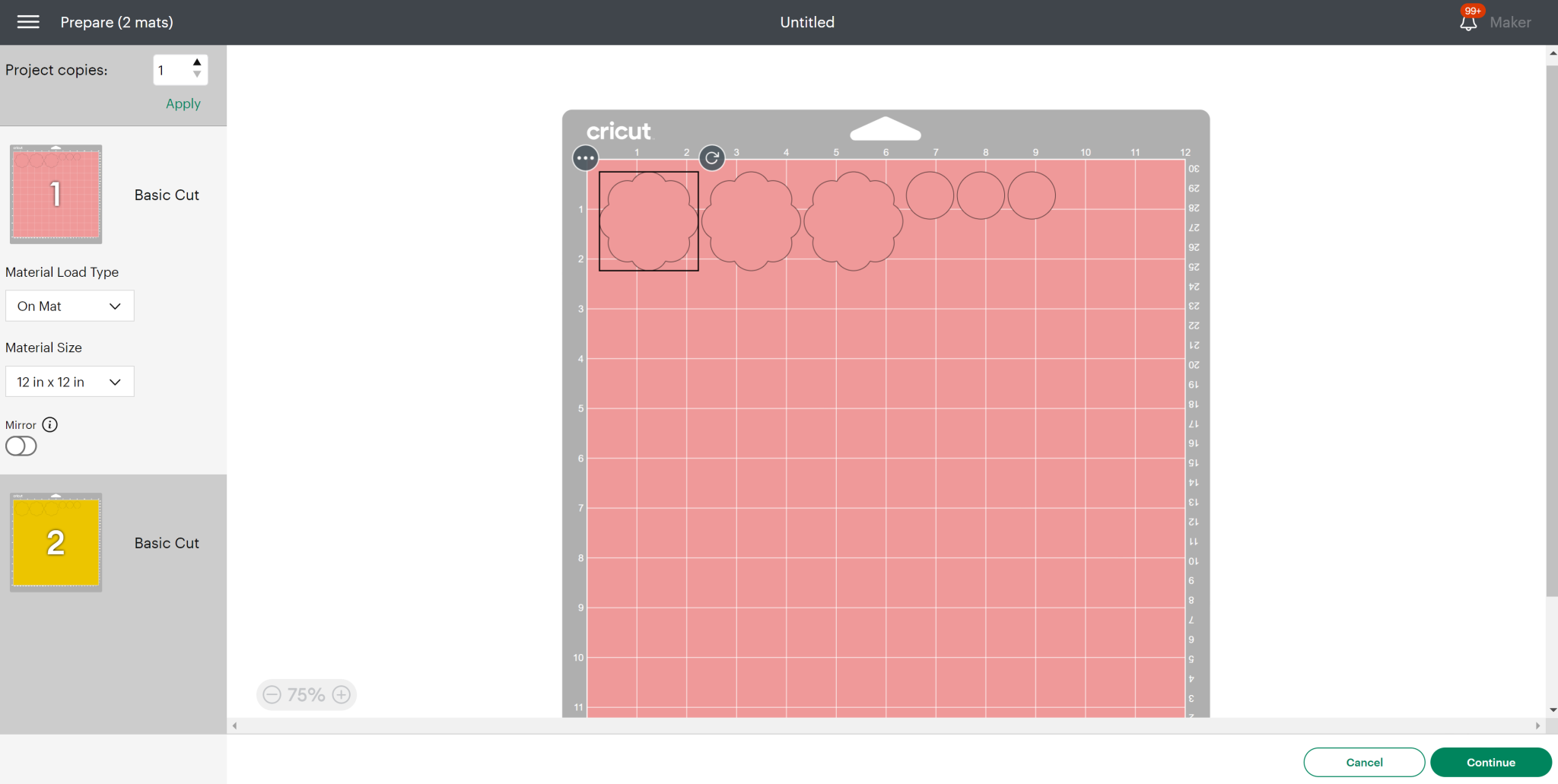
Task: Select the second scalloped shape on mat
Action: [751, 221]
